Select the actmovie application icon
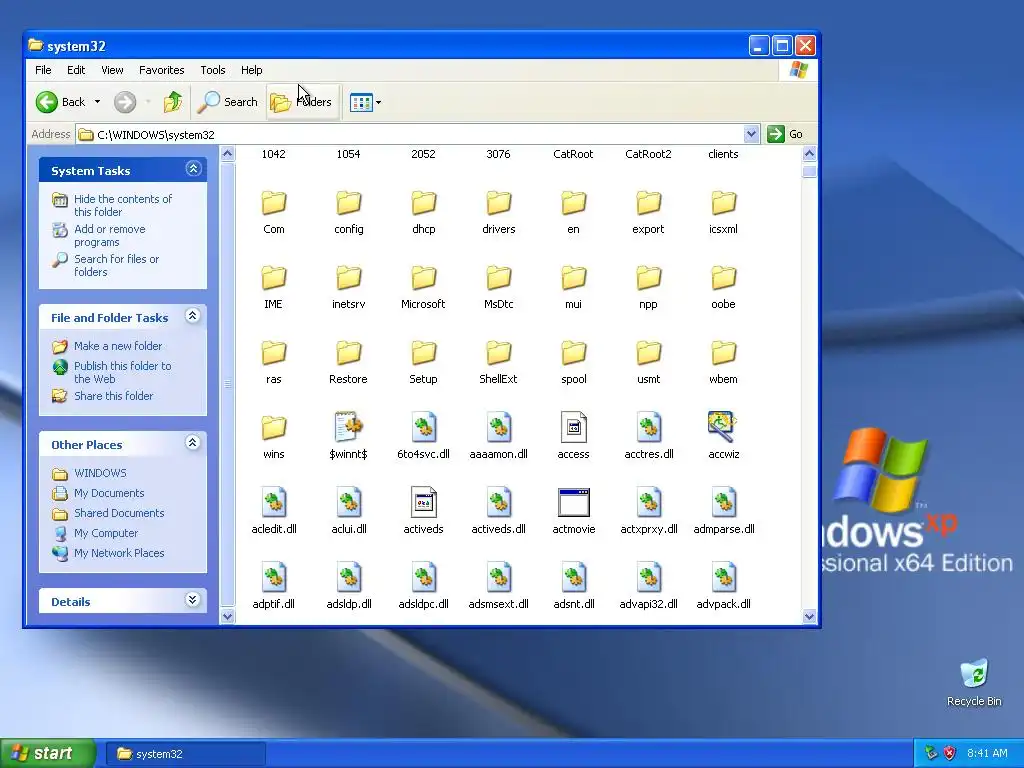This screenshot has width=1024, height=768. click(573, 503)
